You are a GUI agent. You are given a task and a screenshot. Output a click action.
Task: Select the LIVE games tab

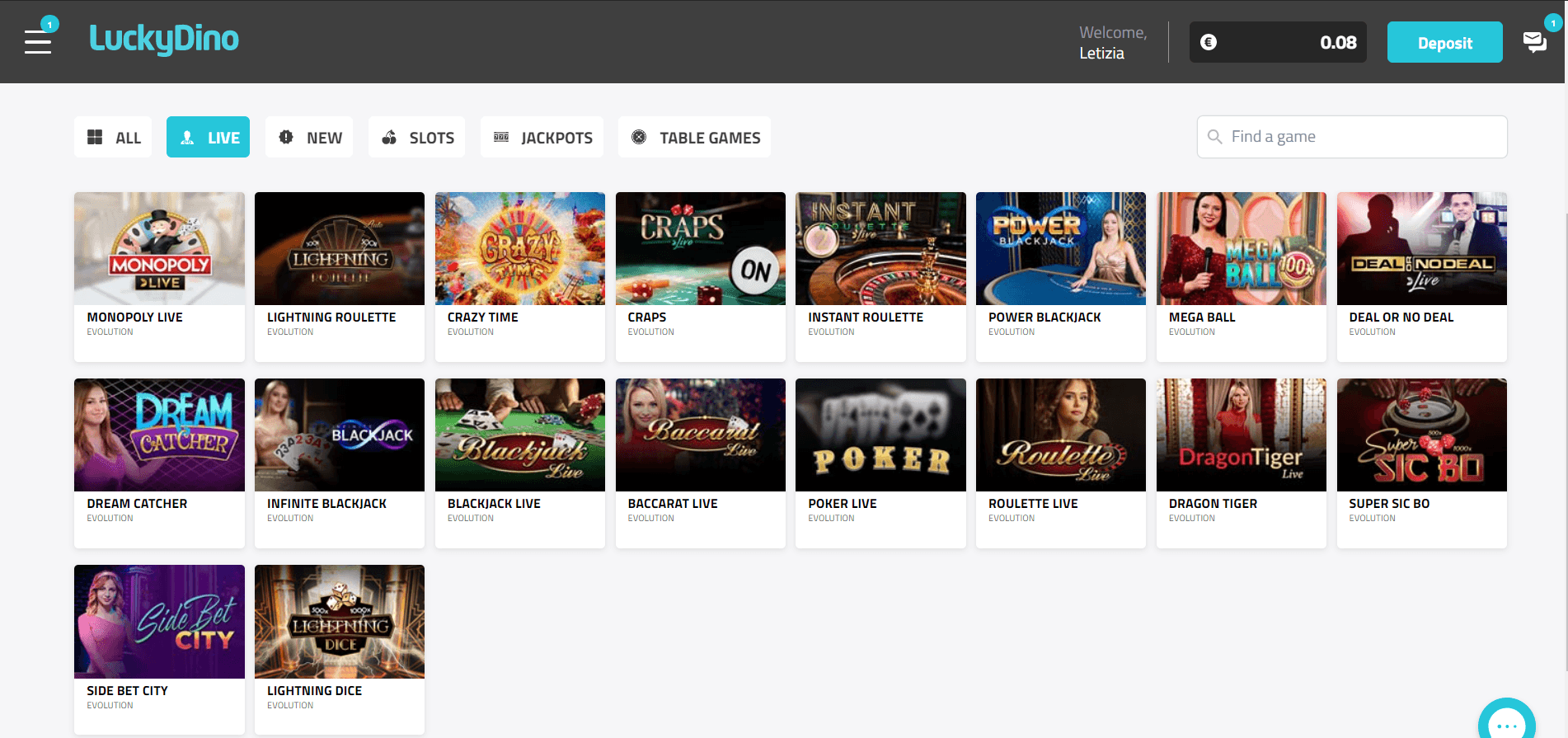point(208,137)
